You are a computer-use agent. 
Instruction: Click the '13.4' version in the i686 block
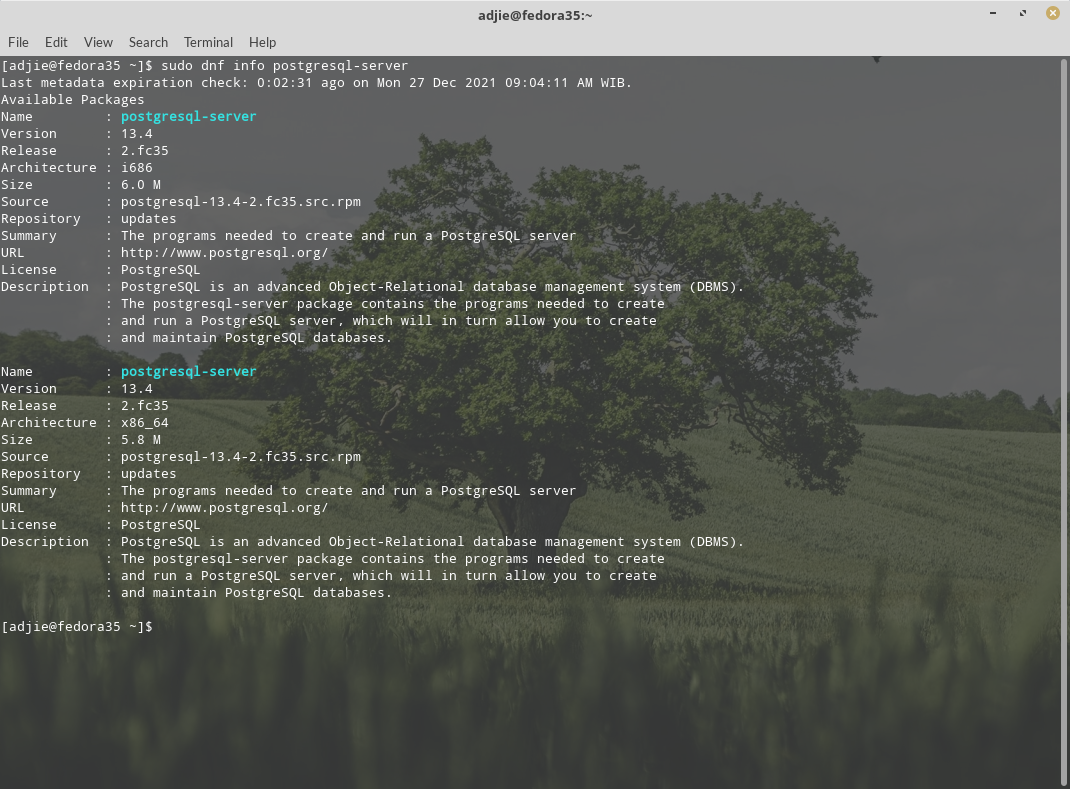pyautogui.click(x=136, y=134)
